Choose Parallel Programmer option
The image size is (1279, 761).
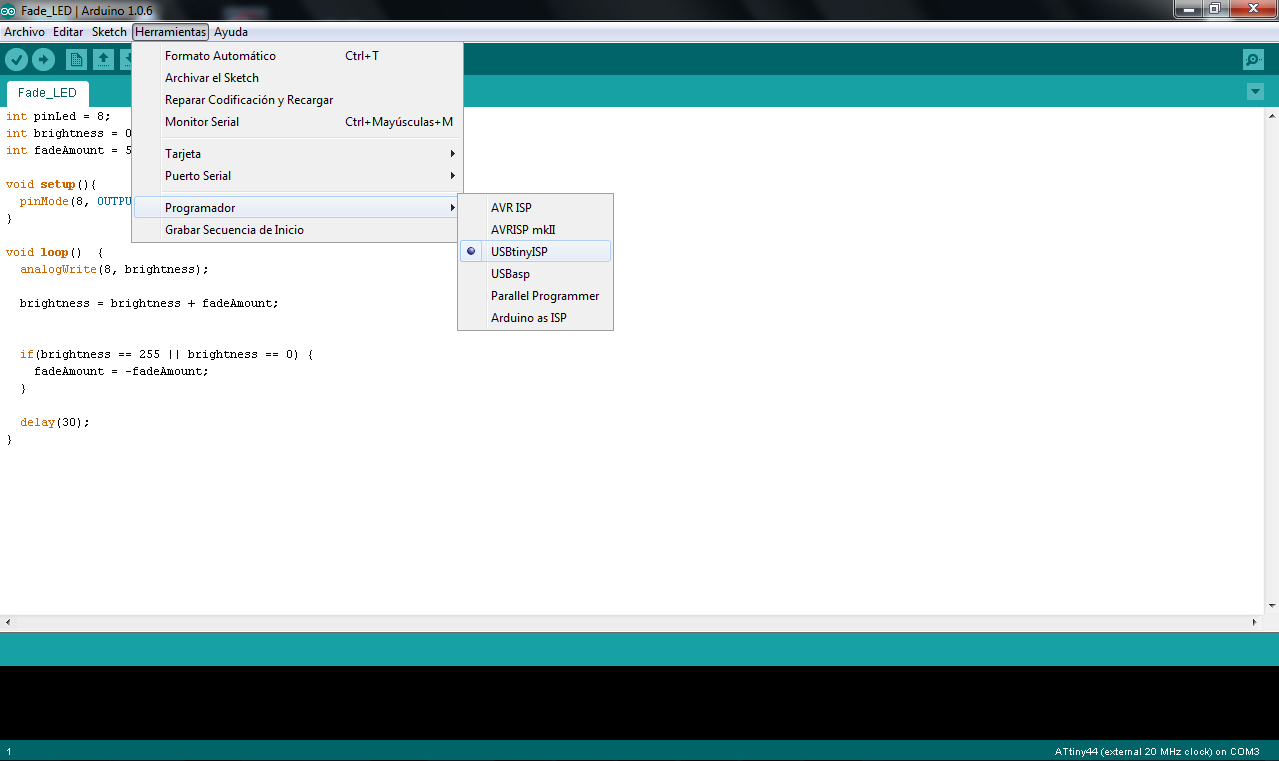534,295
